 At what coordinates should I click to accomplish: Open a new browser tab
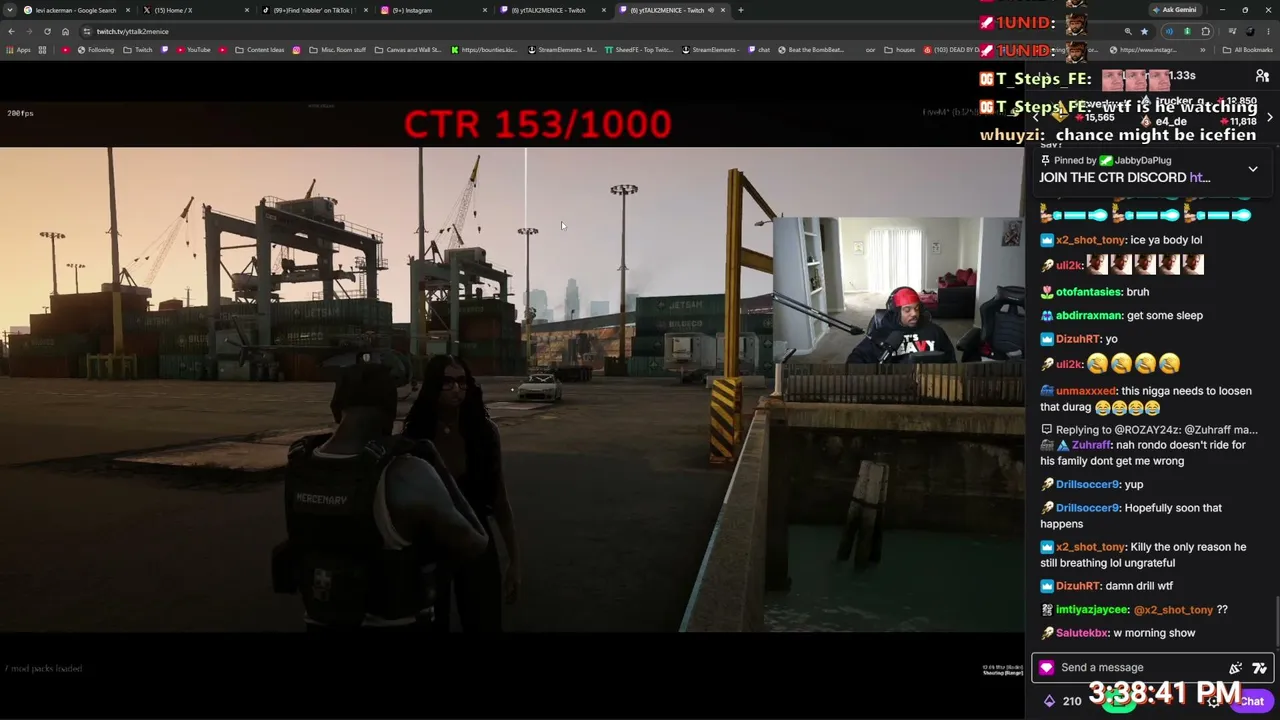(740, 10)
